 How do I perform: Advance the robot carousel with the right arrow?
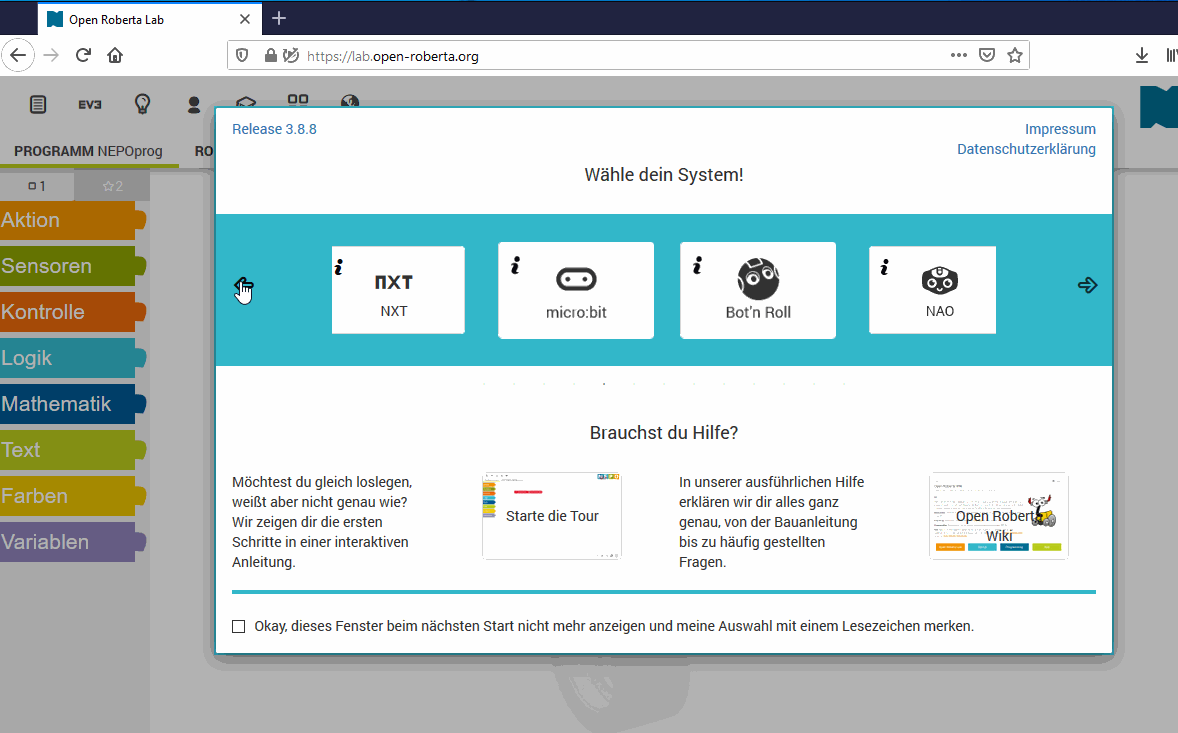tap(1087, 285)
